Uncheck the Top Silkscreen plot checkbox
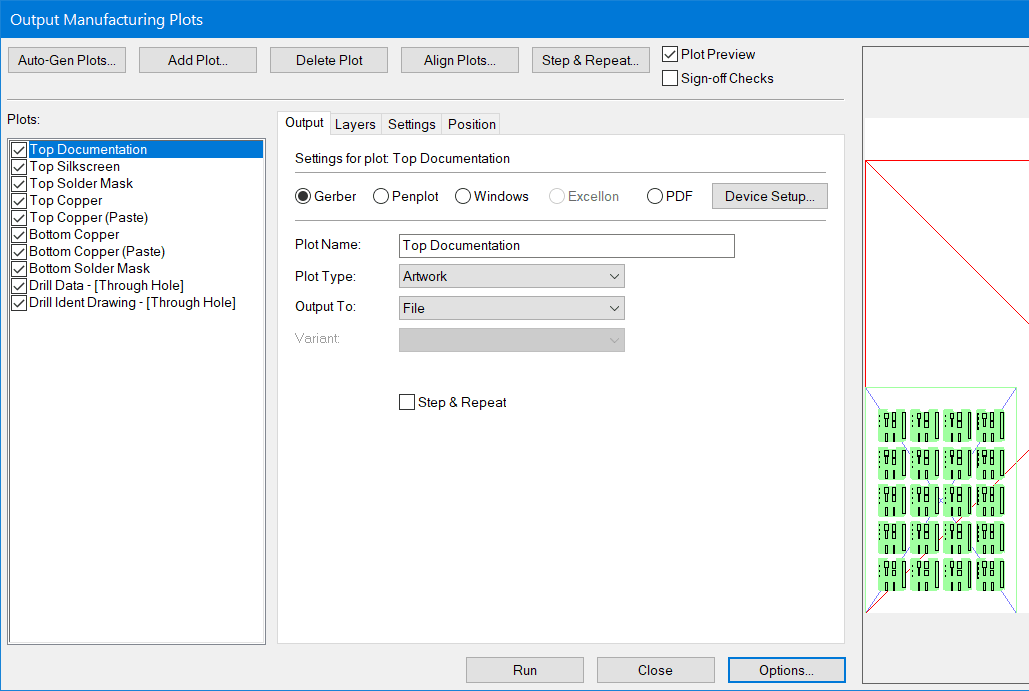Viewport: 1029px width, 691px height. 19,167
